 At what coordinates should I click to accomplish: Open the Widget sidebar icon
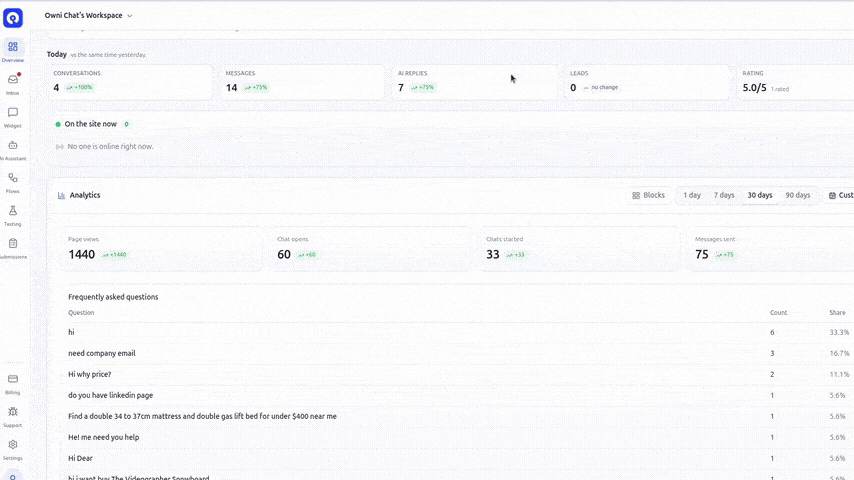[13, 112]
